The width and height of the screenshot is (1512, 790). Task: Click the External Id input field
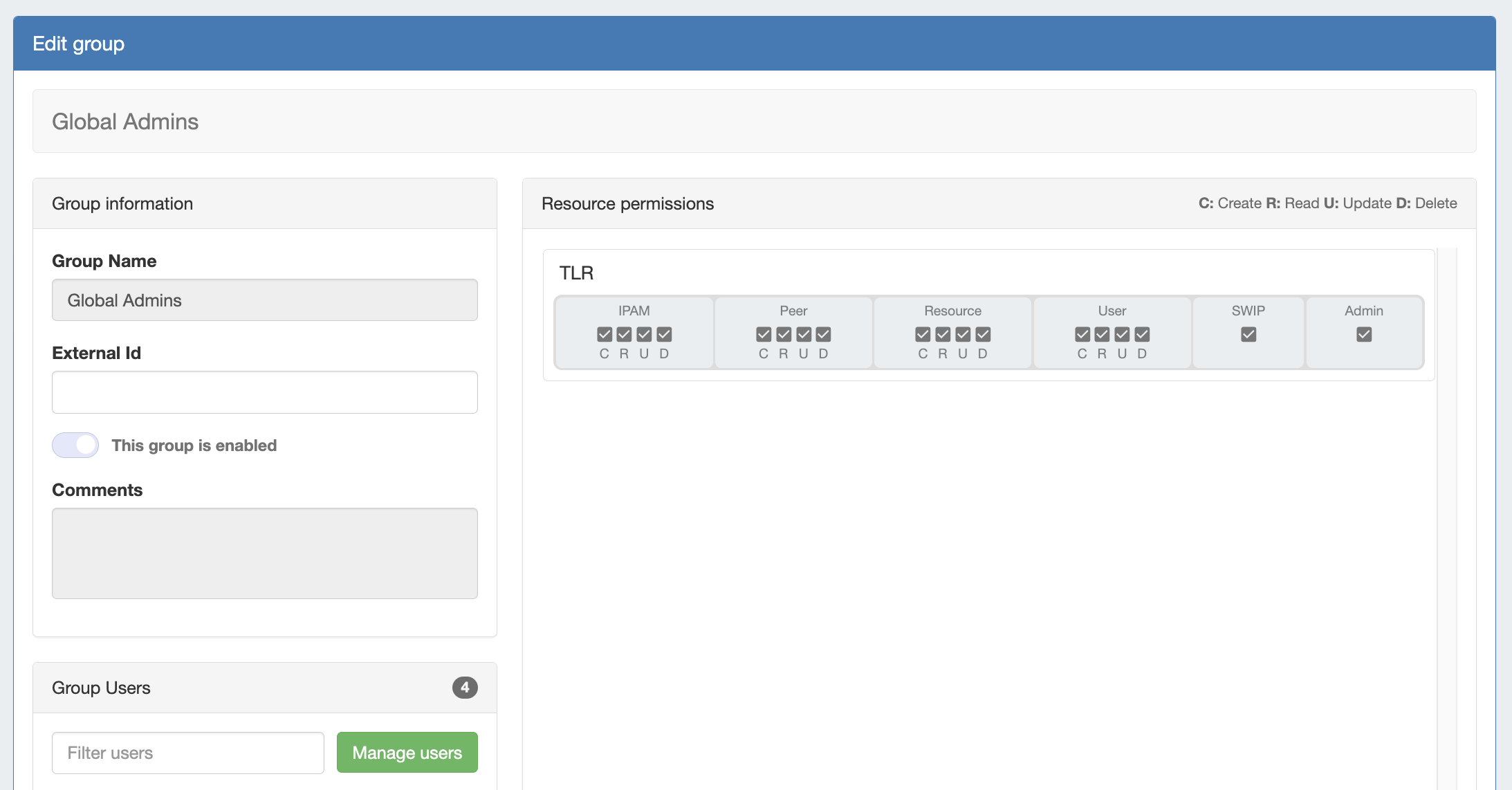click(x=264, y=392)
